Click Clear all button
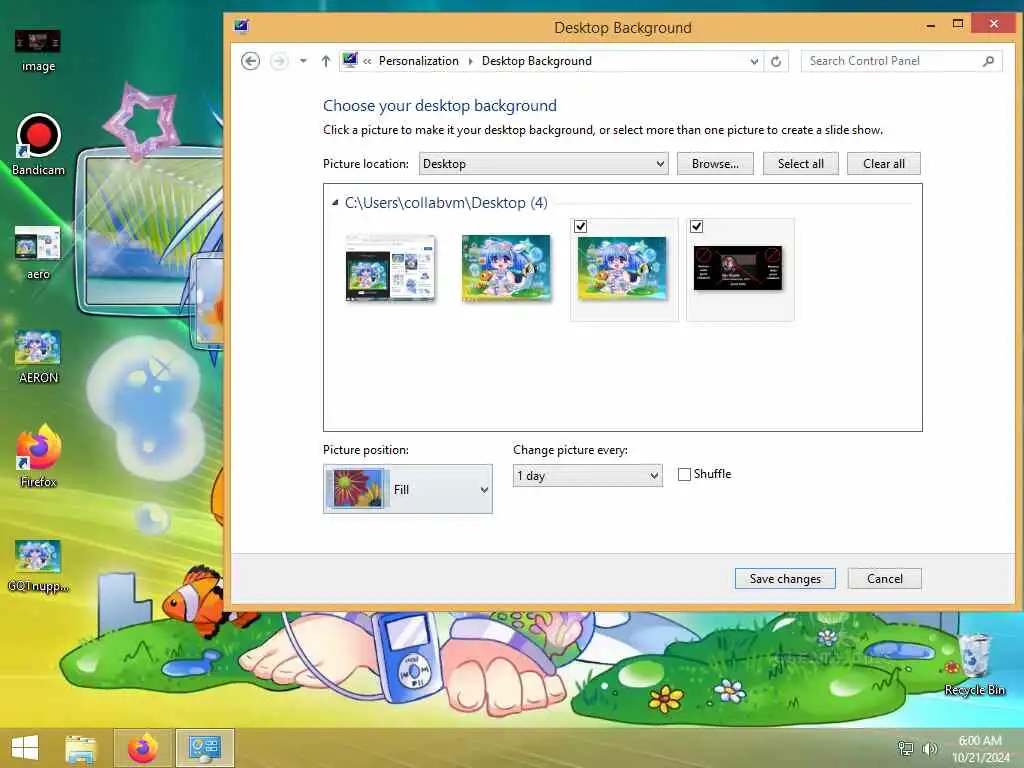 pyautogui.click(x=884, y=164)
